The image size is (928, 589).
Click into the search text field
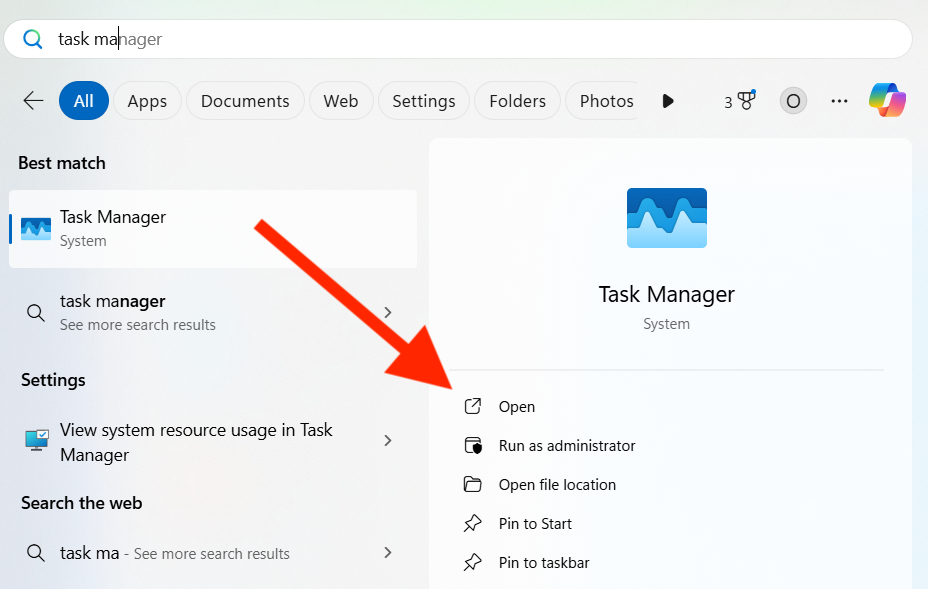(x=458, y=39)
